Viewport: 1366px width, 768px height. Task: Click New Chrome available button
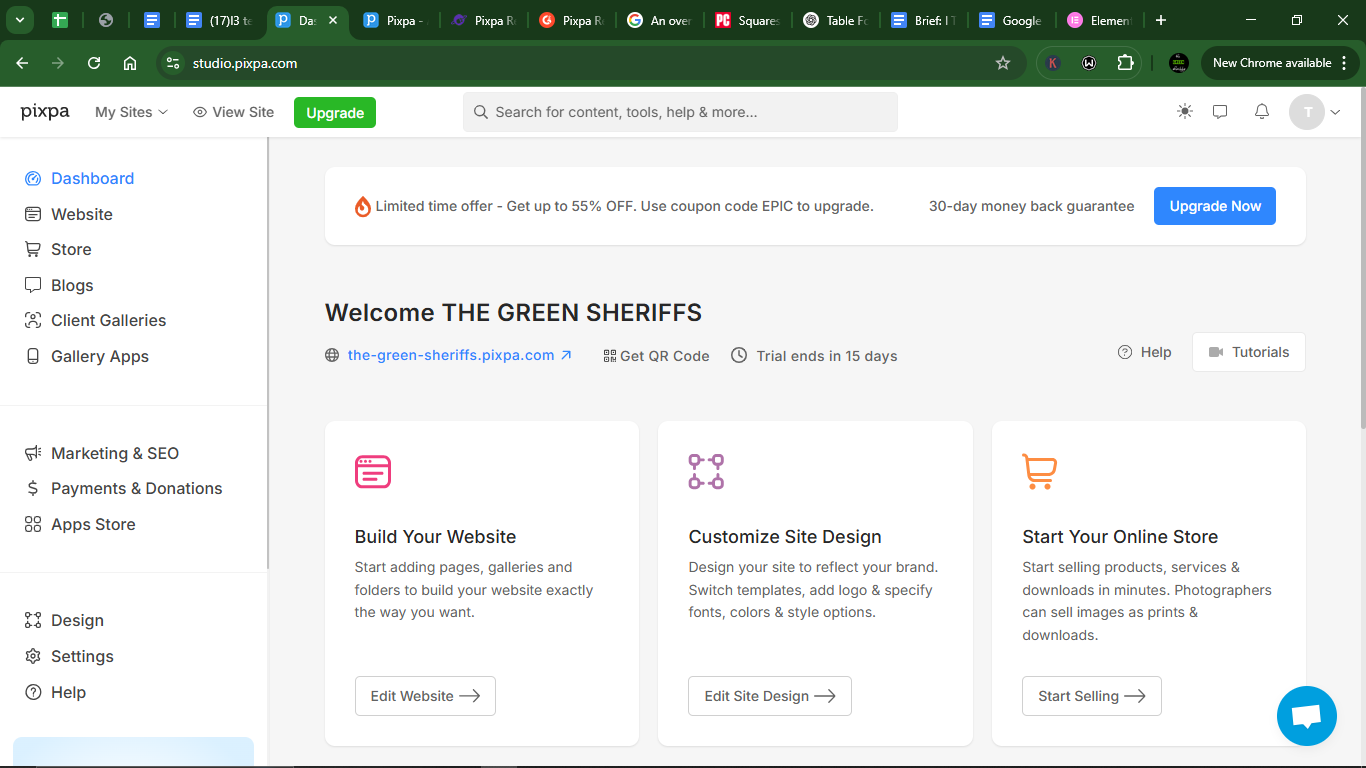(x=1278, y=63)
